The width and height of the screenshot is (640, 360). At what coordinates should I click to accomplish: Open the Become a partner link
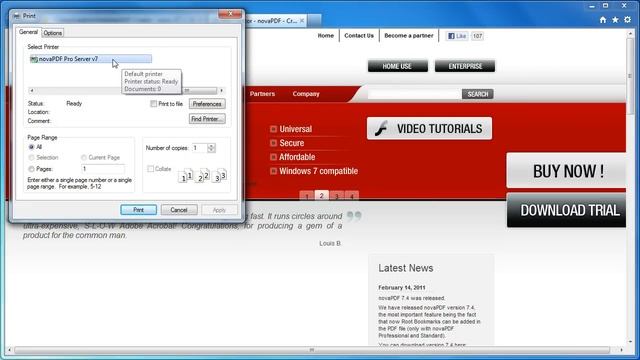pos(409,36)
